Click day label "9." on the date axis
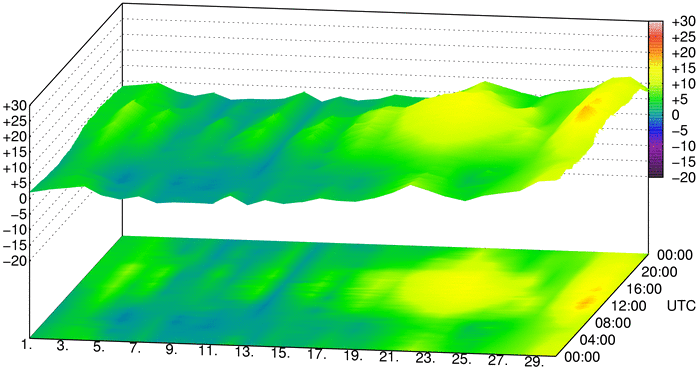 point(171,350)
